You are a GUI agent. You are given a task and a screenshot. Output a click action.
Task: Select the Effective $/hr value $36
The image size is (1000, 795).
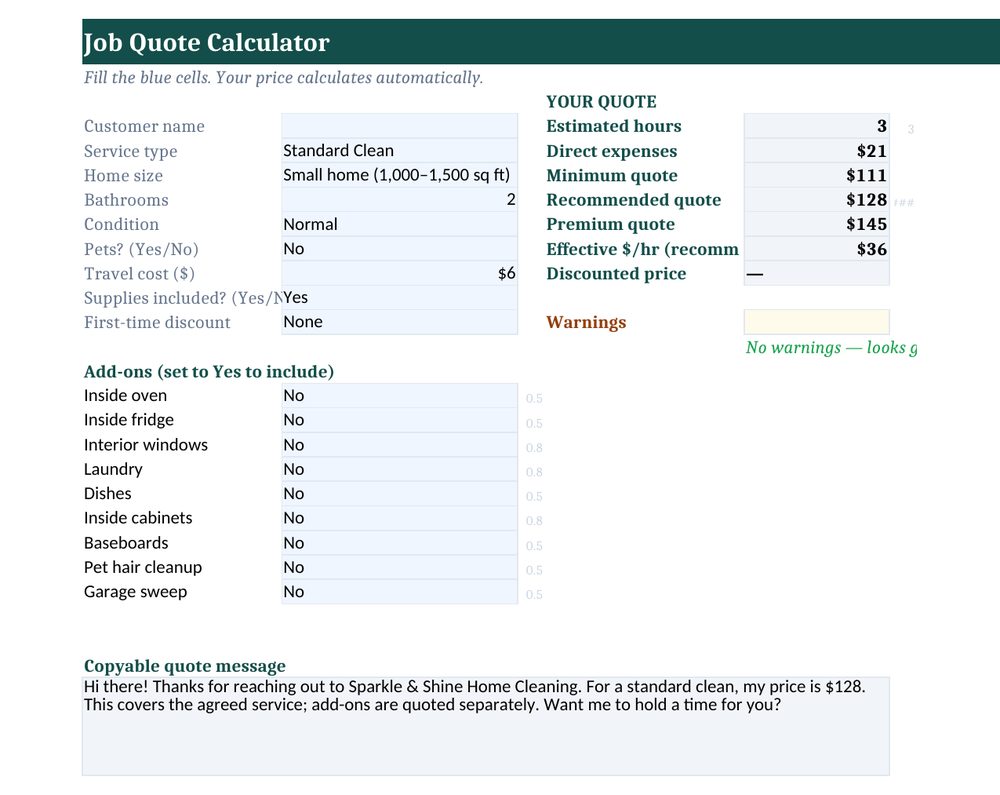[x=816, y=249]
